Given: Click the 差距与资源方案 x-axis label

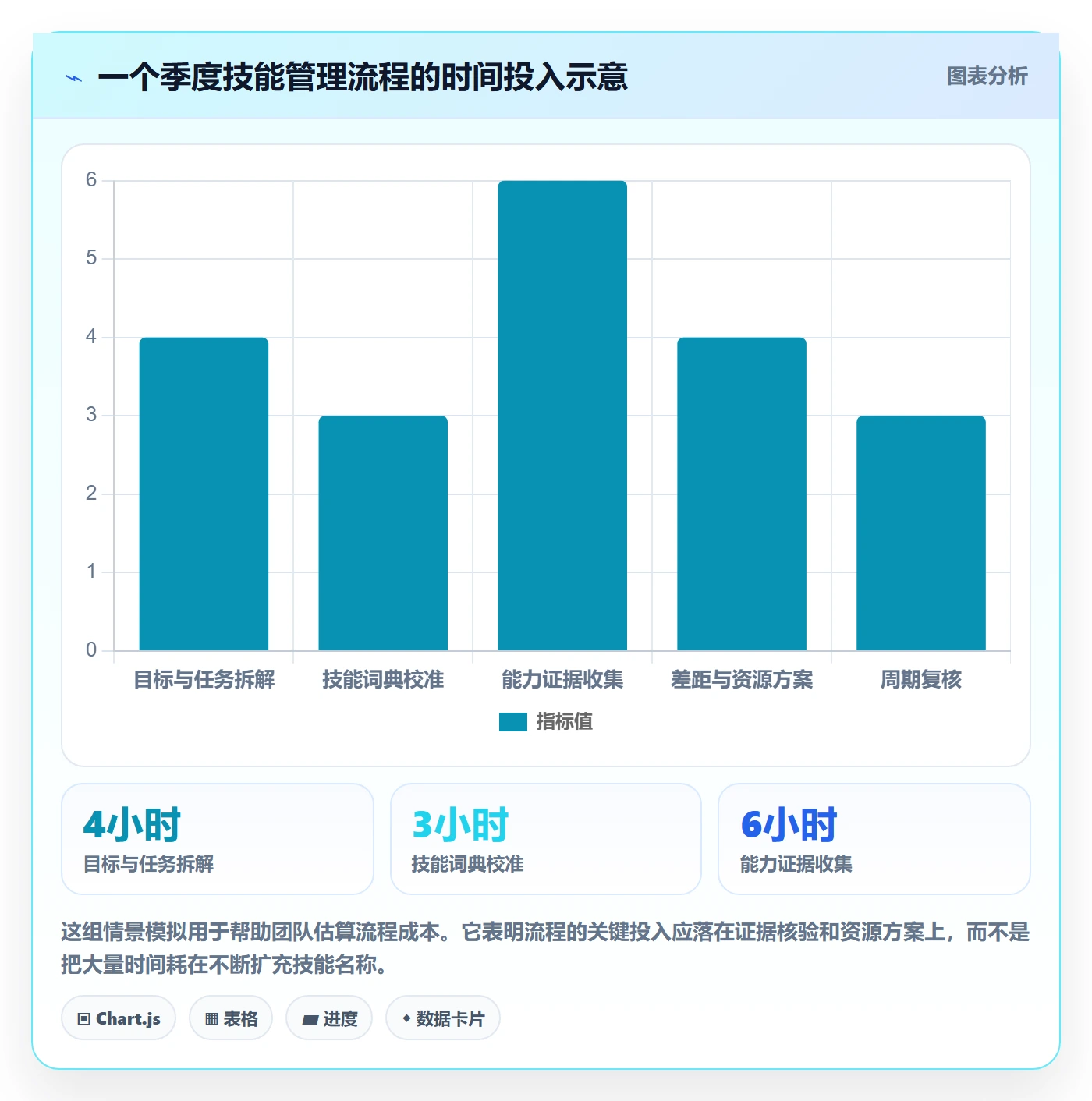Looking at the screenshot, I should [742, 680].
